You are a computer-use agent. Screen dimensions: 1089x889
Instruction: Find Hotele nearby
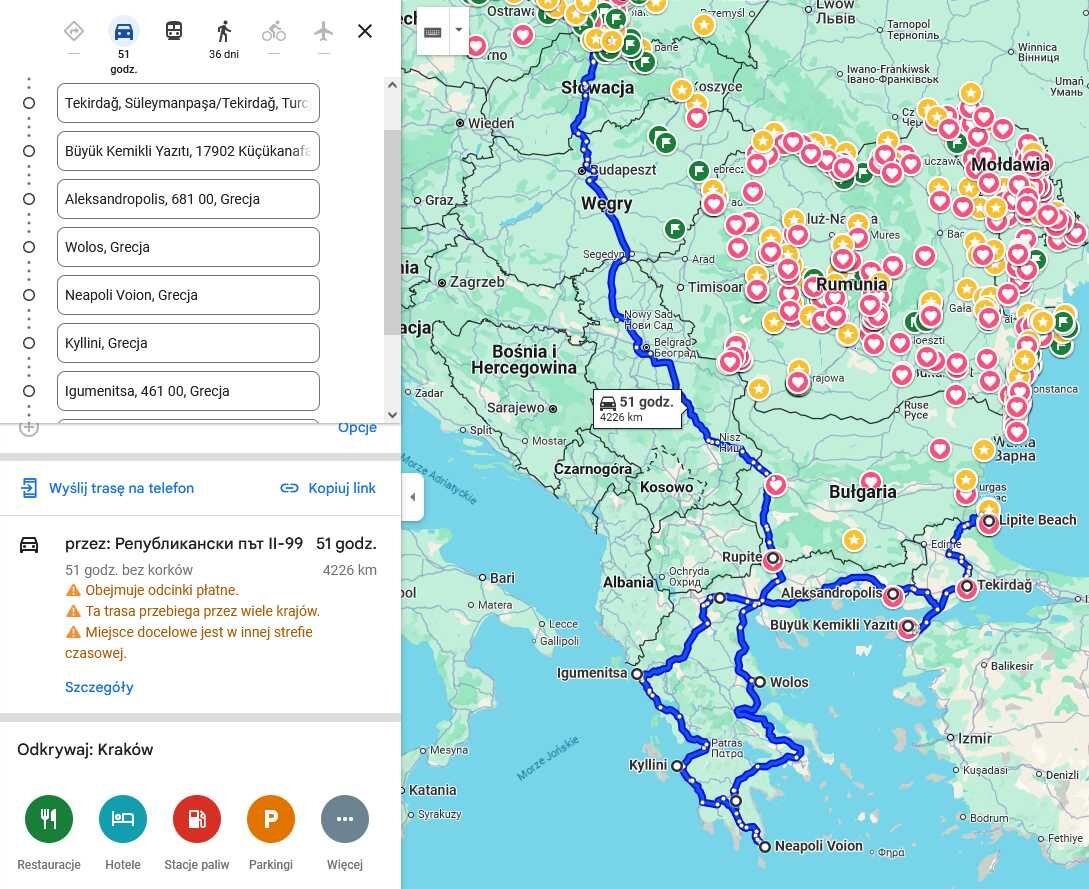pyautogui.click(x=123, y=820)
